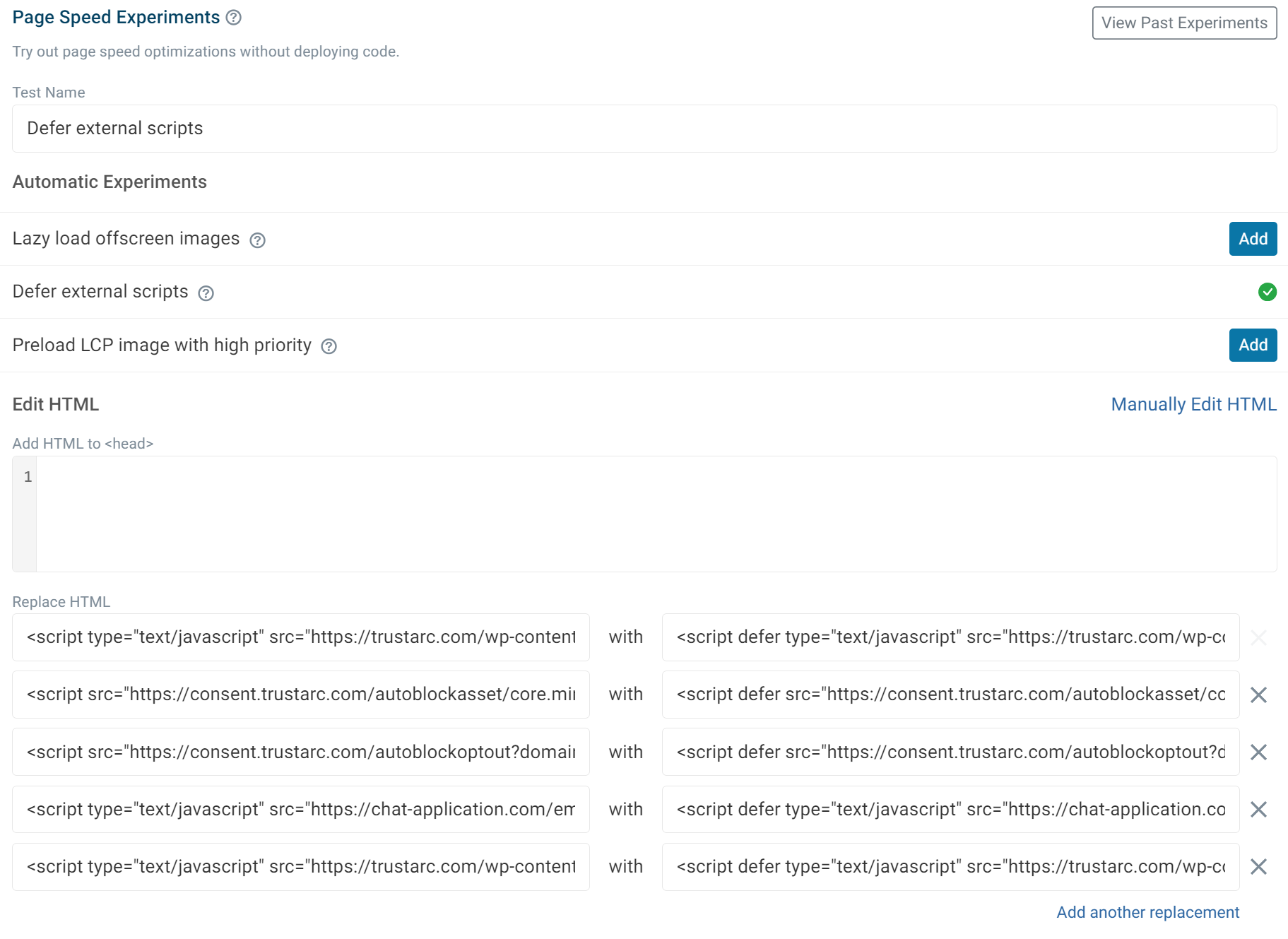1288x939 pixels.
Task: Remove the consent.trustarc autoblockasset replacement row
Action: click(1258, 695)
